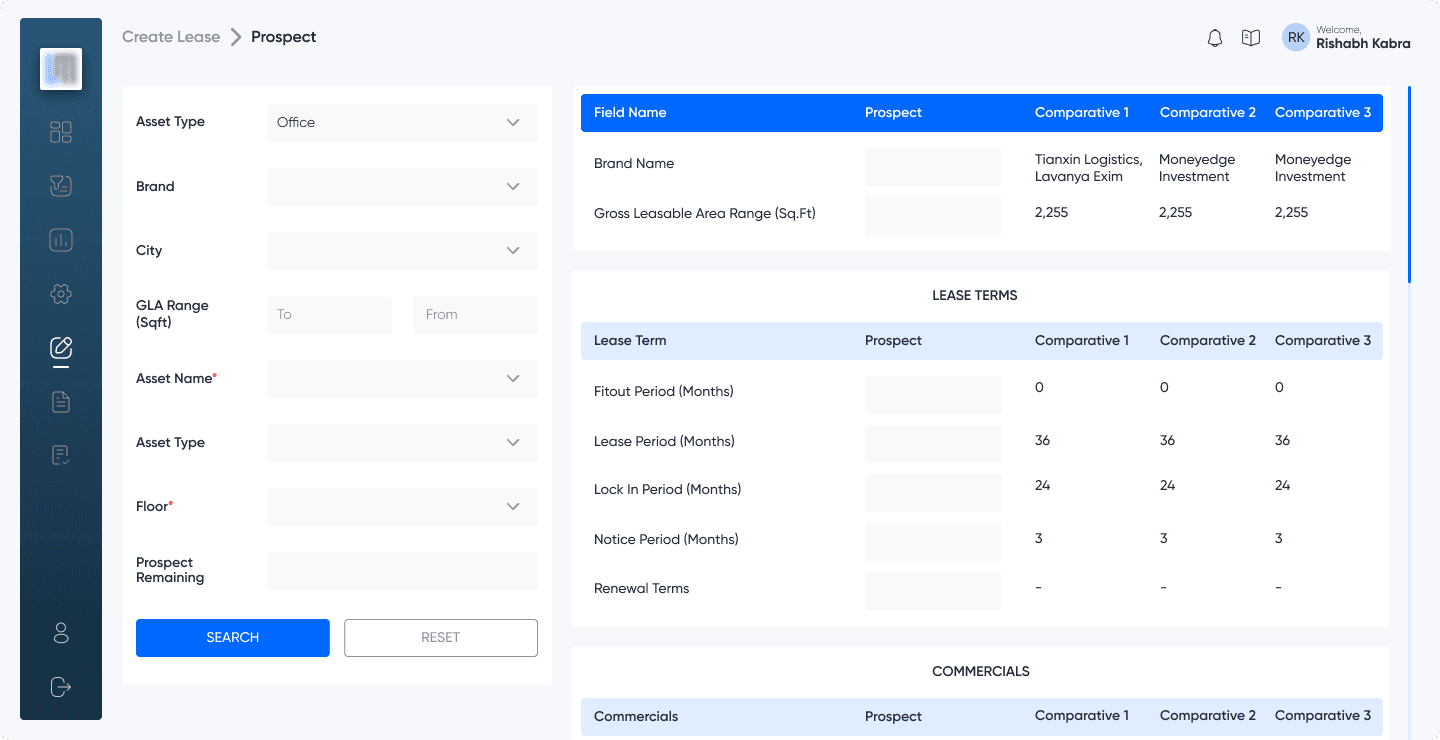Viewport: 1440px width, 740px height.
Task: Open the approved document checkmark icon
Action: 61,456
